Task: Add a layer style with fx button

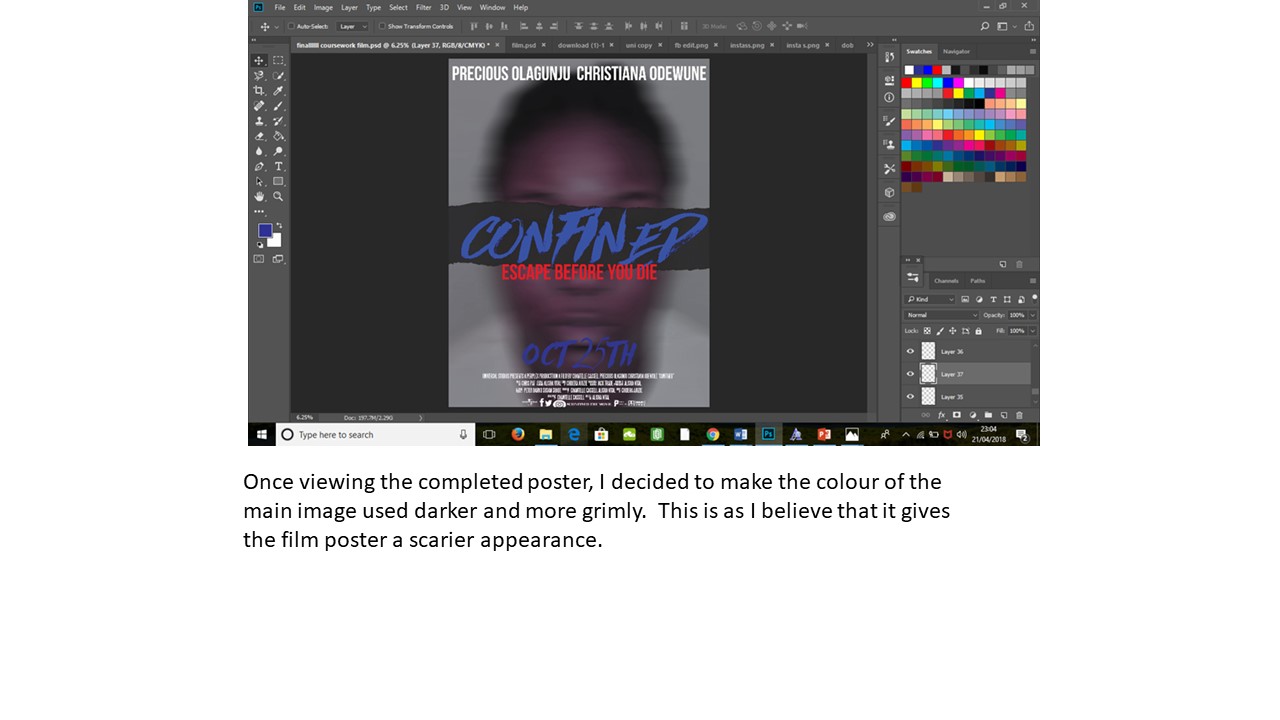Action: (x=941, y=415)
